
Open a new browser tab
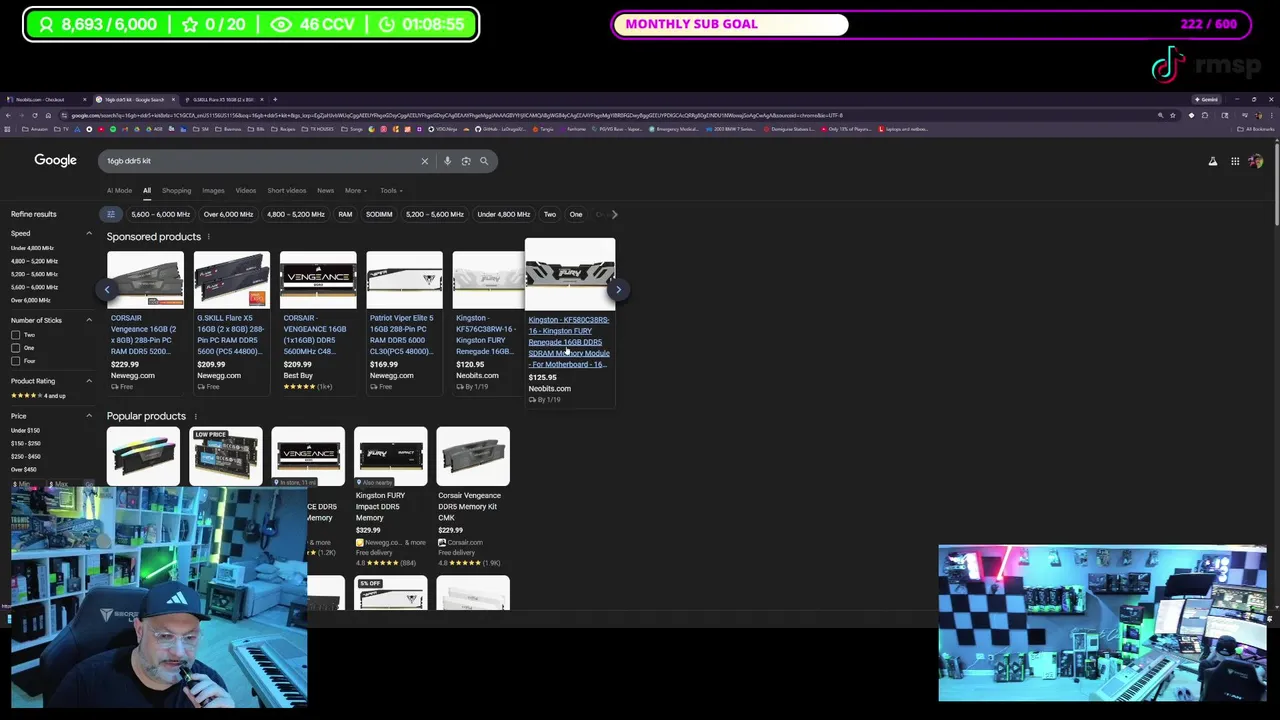click(275, 99)
